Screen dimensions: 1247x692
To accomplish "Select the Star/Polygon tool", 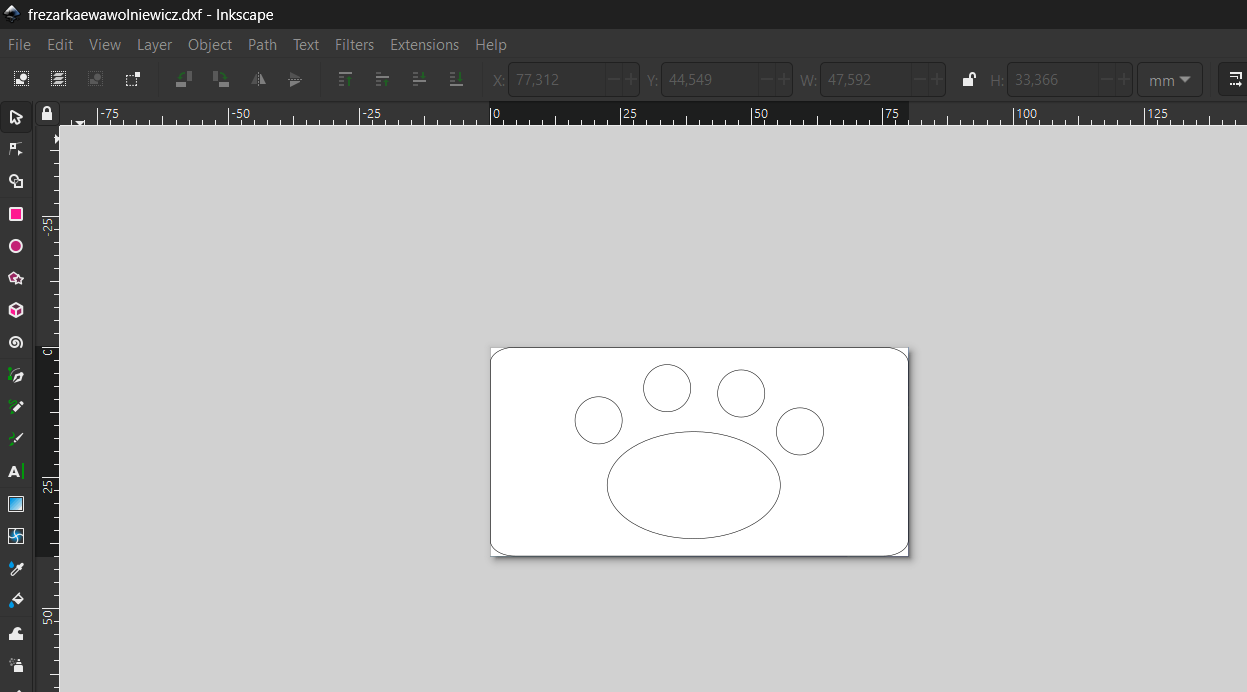I will [16, 278].
